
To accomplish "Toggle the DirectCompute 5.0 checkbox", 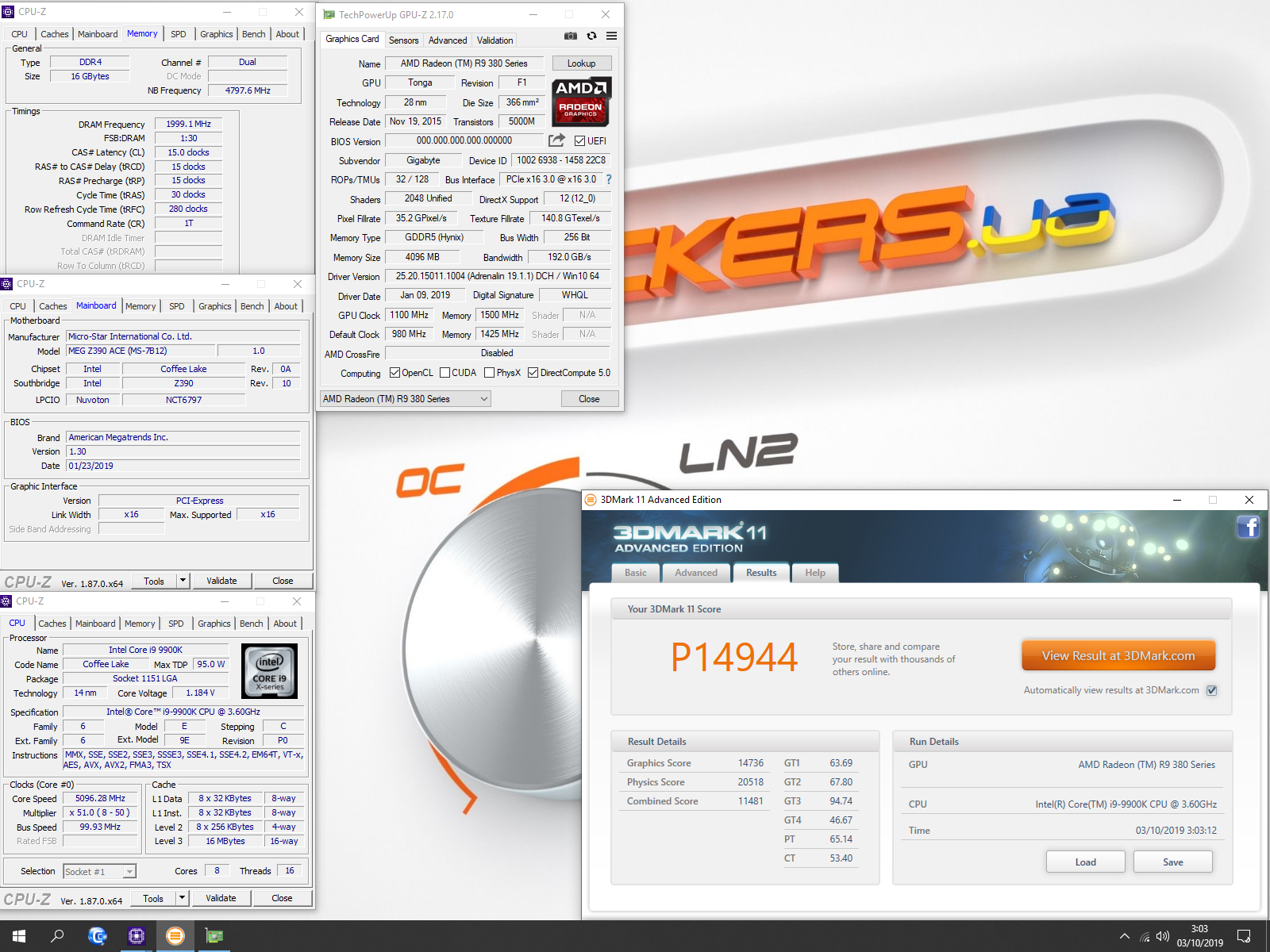I will pyautogui.click(x=533, y=373).
